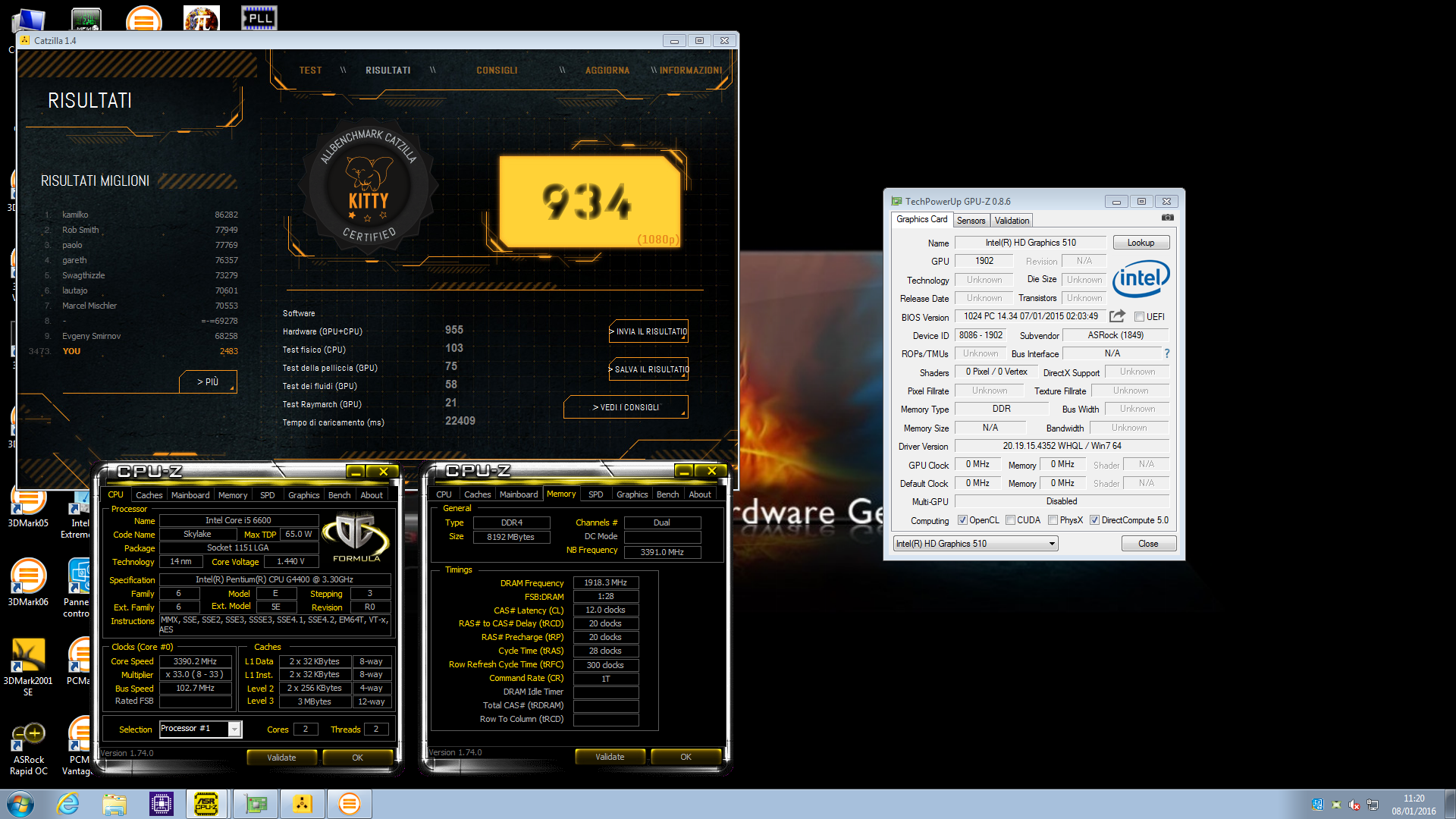The height and width of the screenshot is (819, 1456).
Task: Click OK in right CPU-Z window
Action: coord(686,757)
